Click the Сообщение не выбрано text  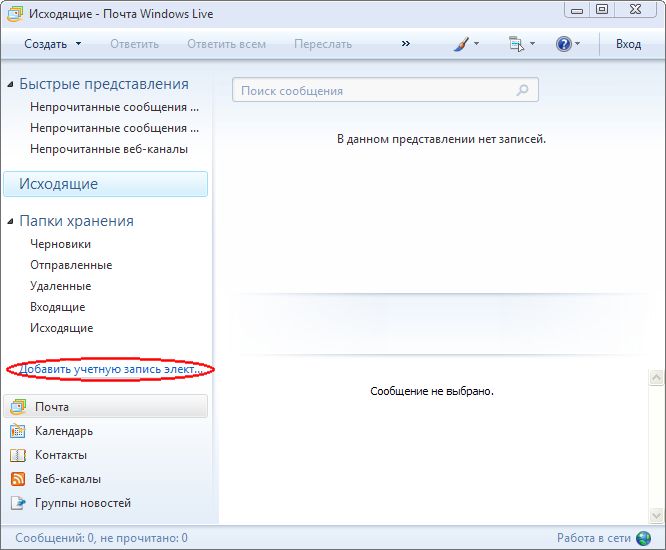point(432,391)
